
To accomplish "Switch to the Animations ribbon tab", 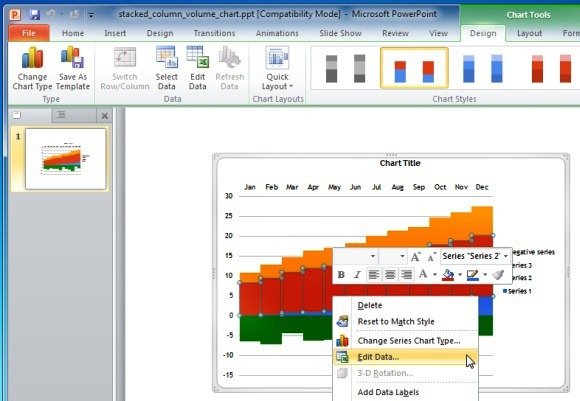I will (277, 33).
